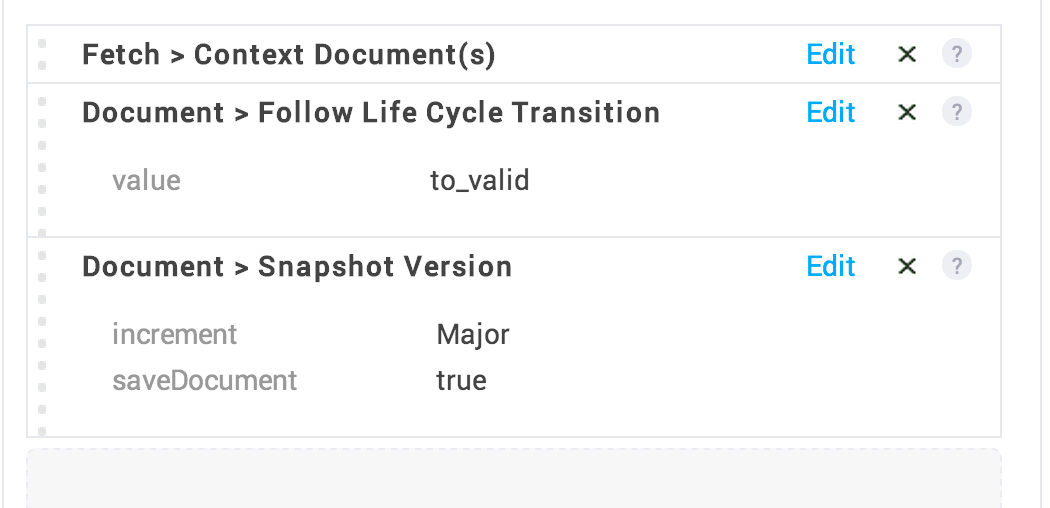1050x508 pixels.
Task: Remove the Follow Life Cycle Transition operation
Action: (907, 112)
